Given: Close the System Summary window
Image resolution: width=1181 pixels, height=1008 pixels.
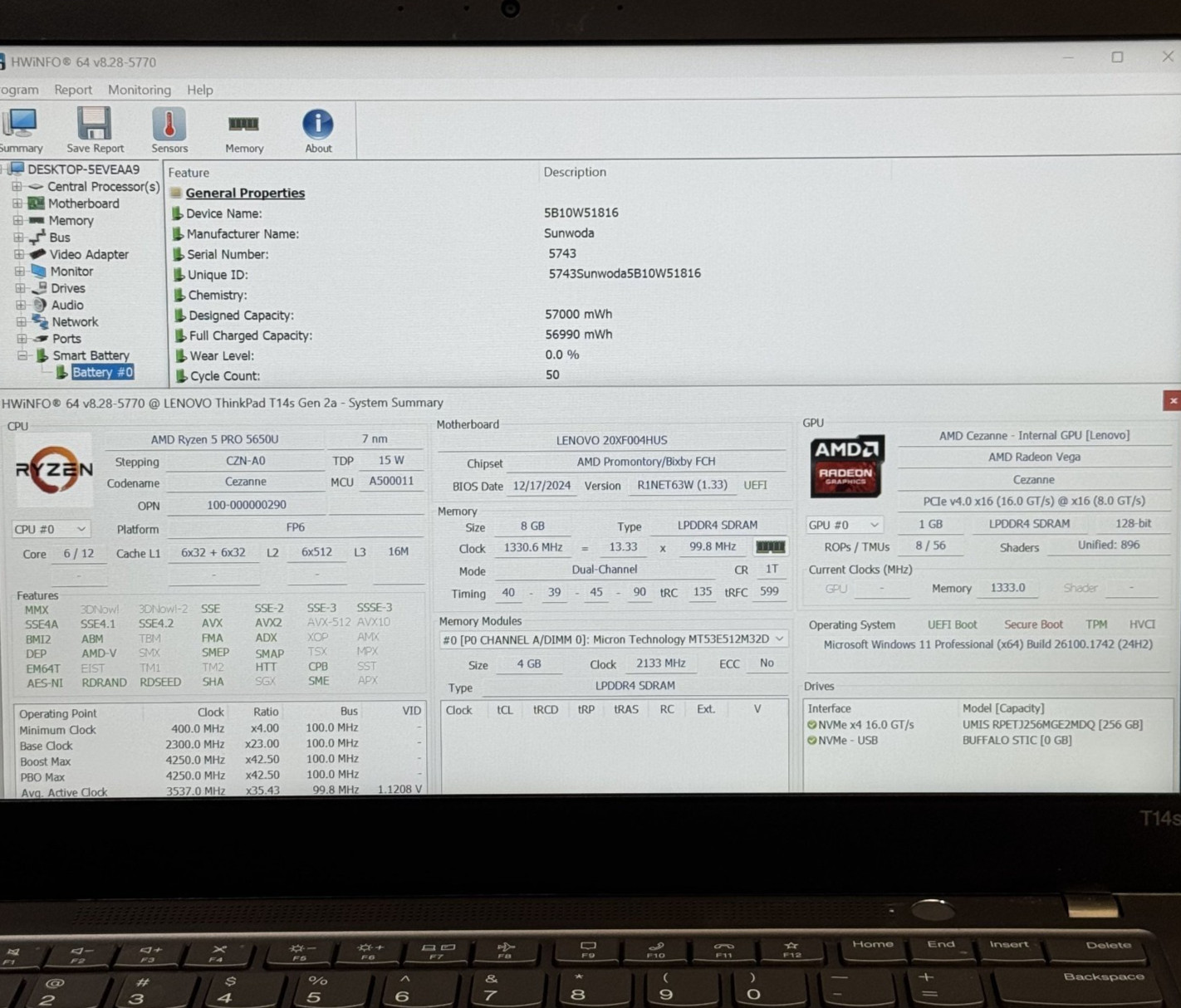Looking at the screenshot, I should (x=1172, y=401).
